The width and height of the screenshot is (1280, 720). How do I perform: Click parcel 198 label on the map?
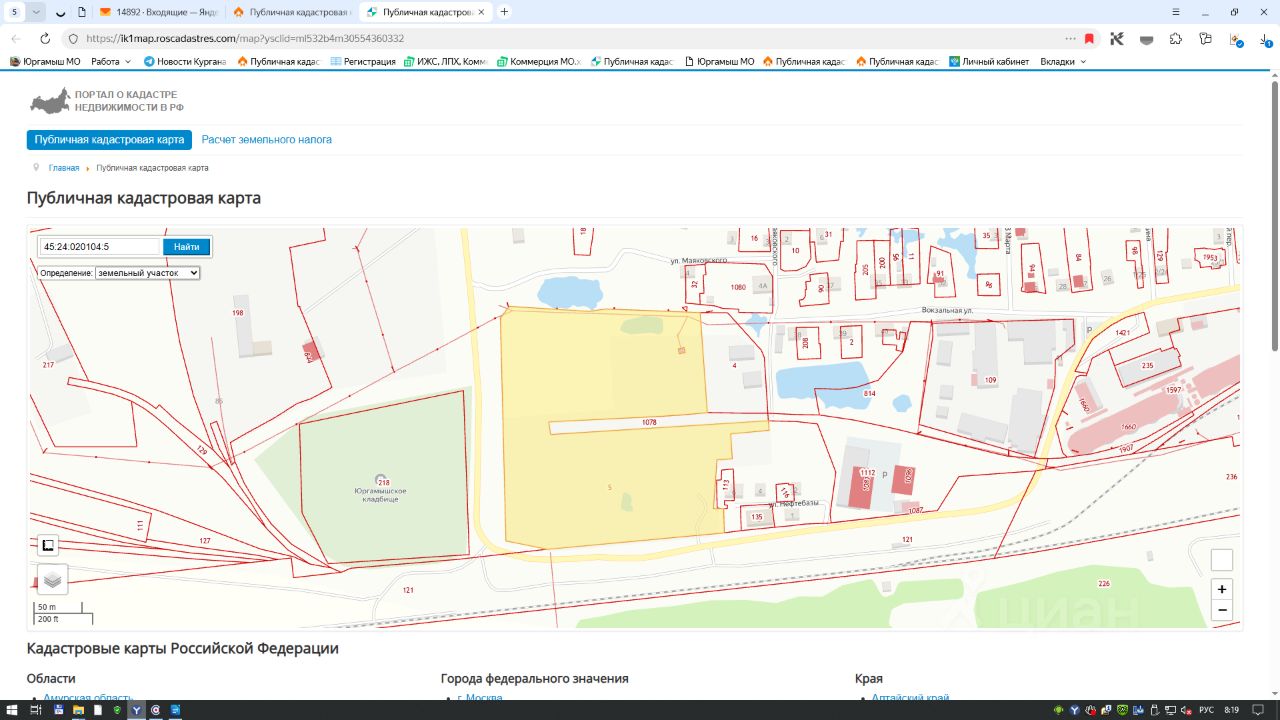tap(237, 313)
